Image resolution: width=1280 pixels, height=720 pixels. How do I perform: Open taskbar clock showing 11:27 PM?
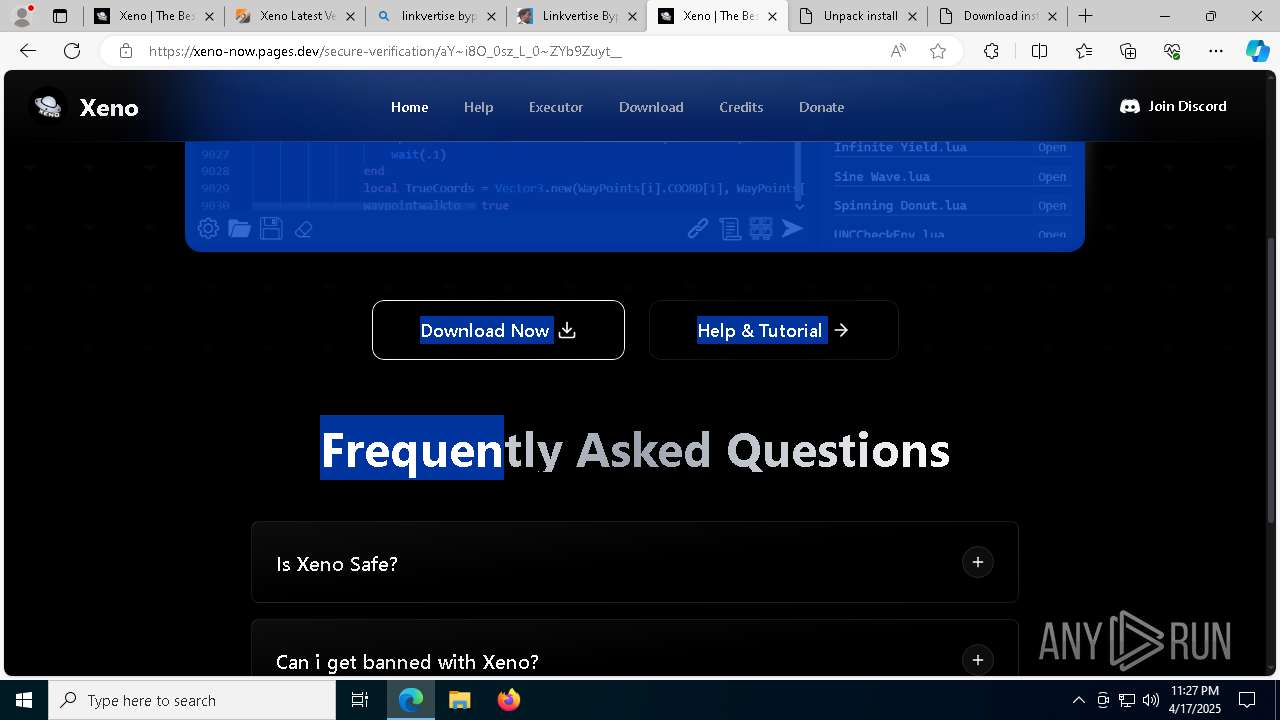click(x=1195, y=700)
